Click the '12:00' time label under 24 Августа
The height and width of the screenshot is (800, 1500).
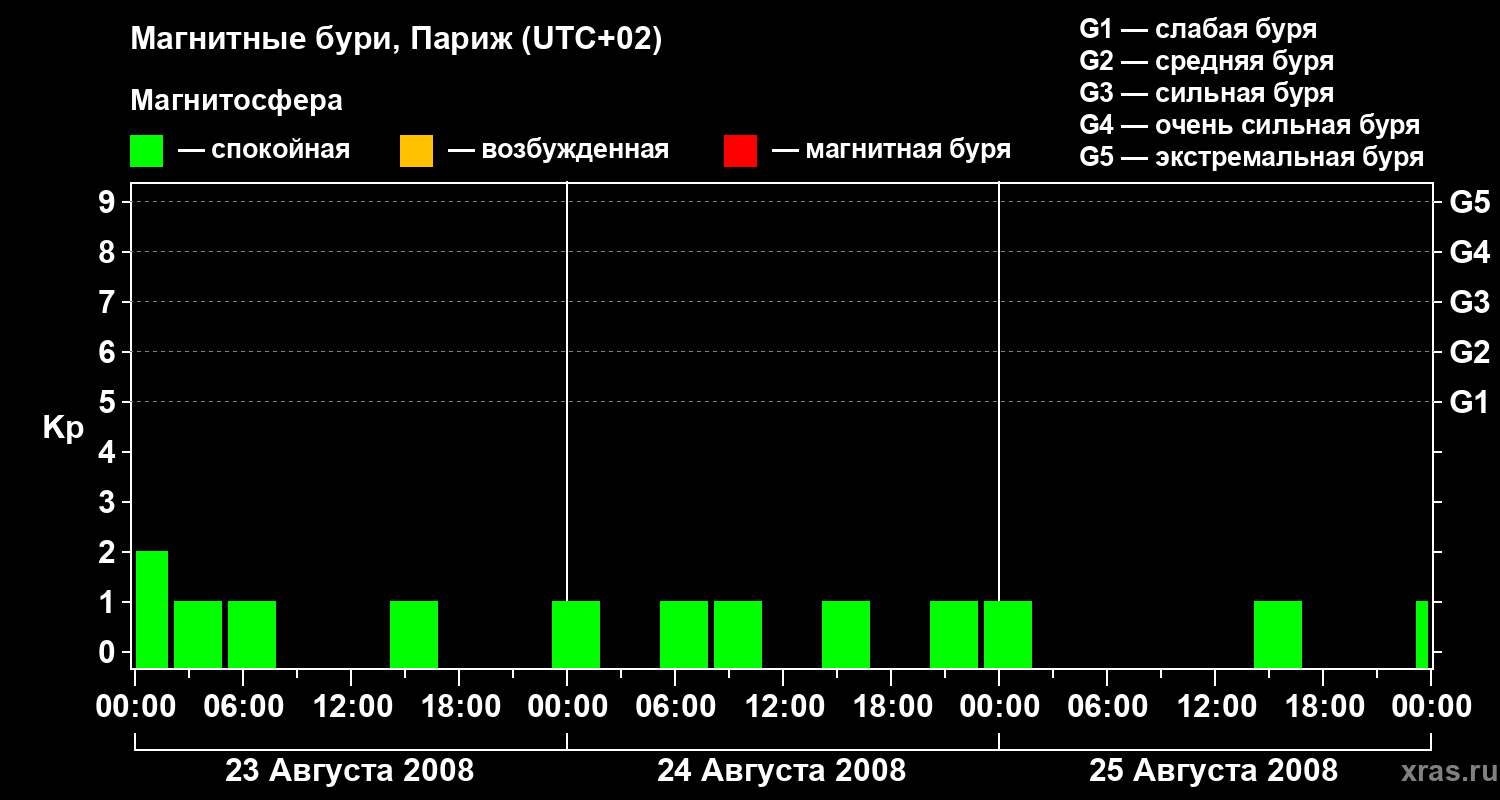click(x=783, y=707)
